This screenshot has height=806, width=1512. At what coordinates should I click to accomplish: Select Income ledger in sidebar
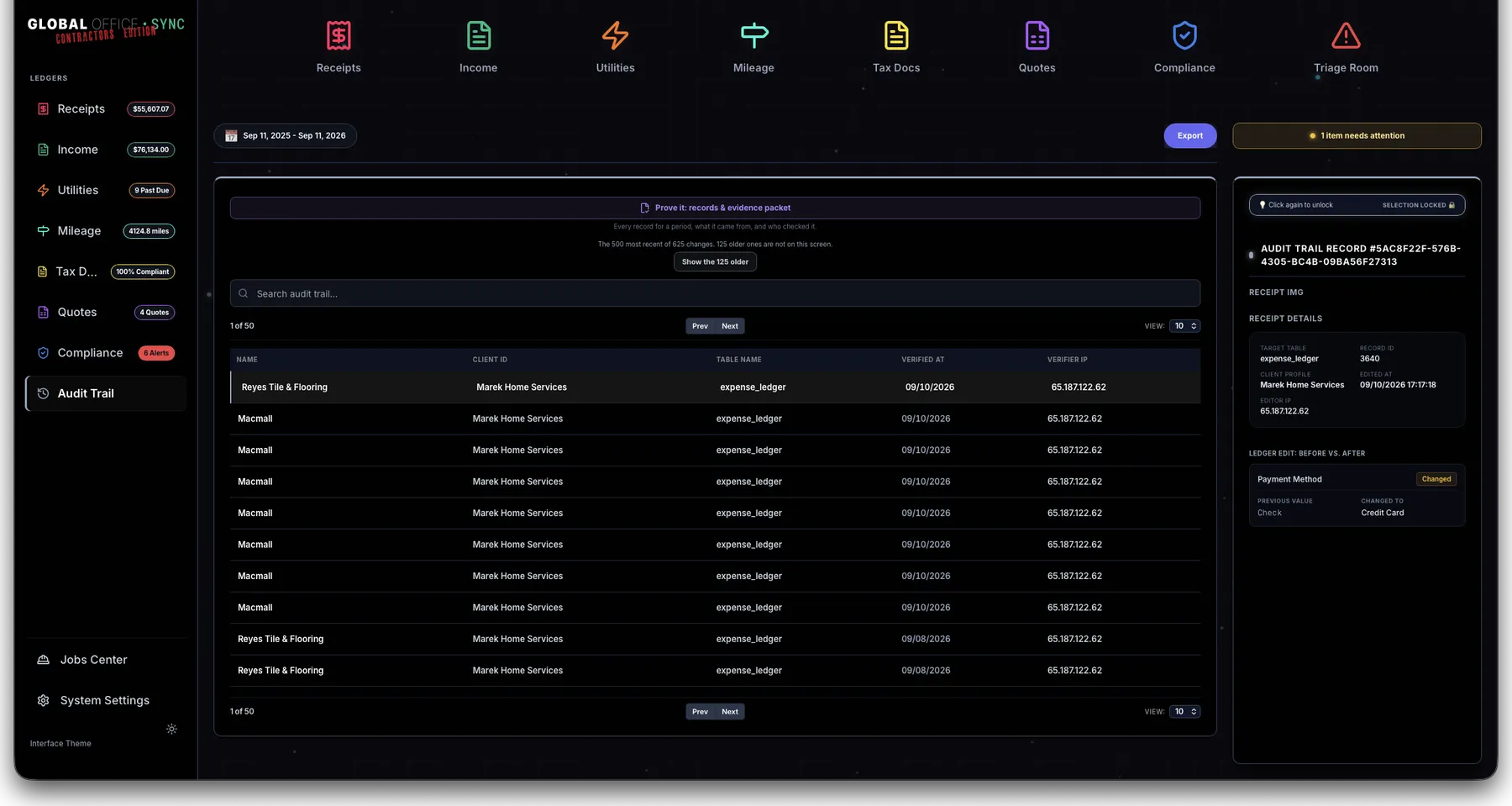pyautogui.click(x=106, y=150)
